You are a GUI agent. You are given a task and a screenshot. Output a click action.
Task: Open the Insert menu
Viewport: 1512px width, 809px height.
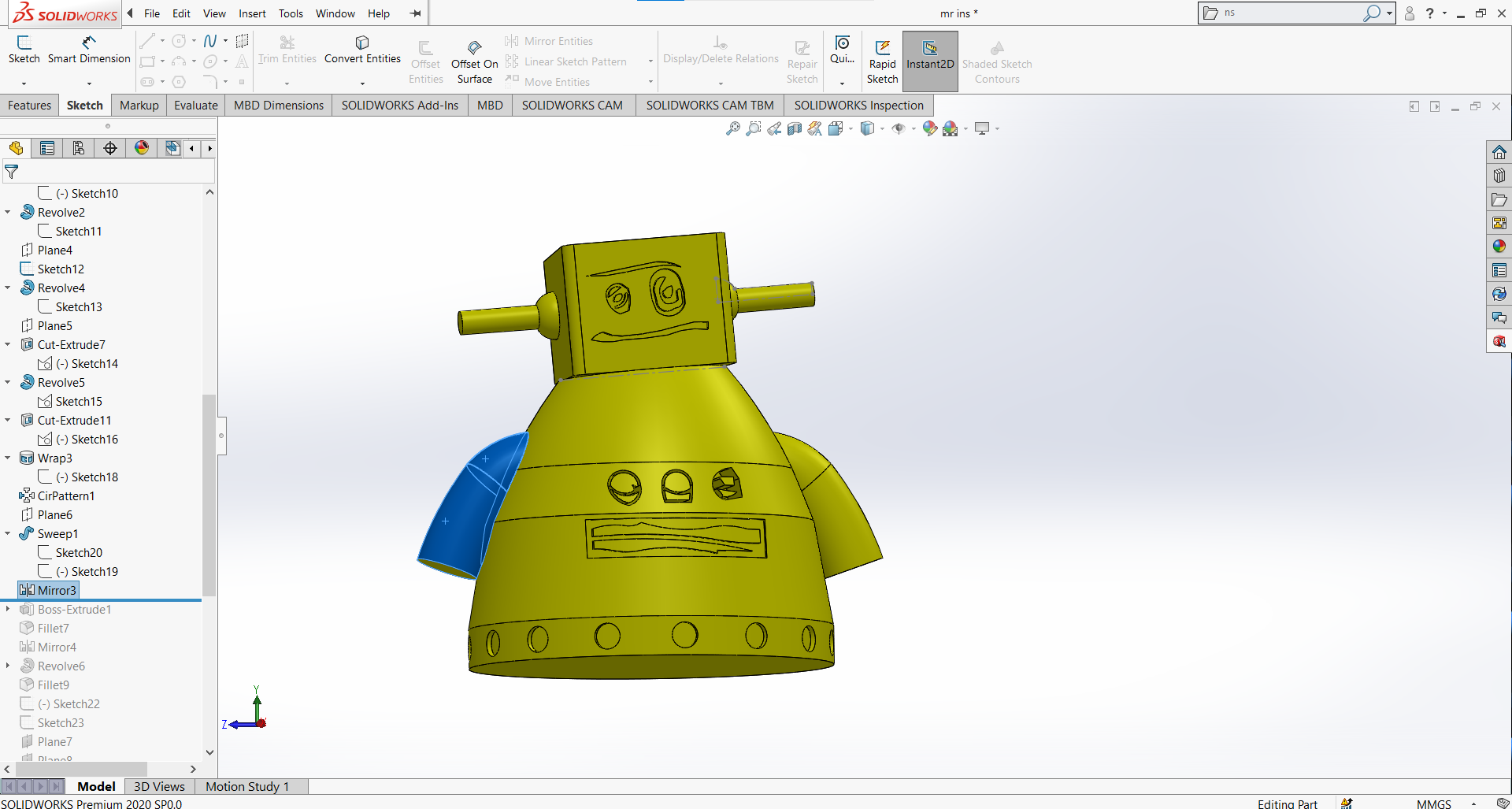252,13
